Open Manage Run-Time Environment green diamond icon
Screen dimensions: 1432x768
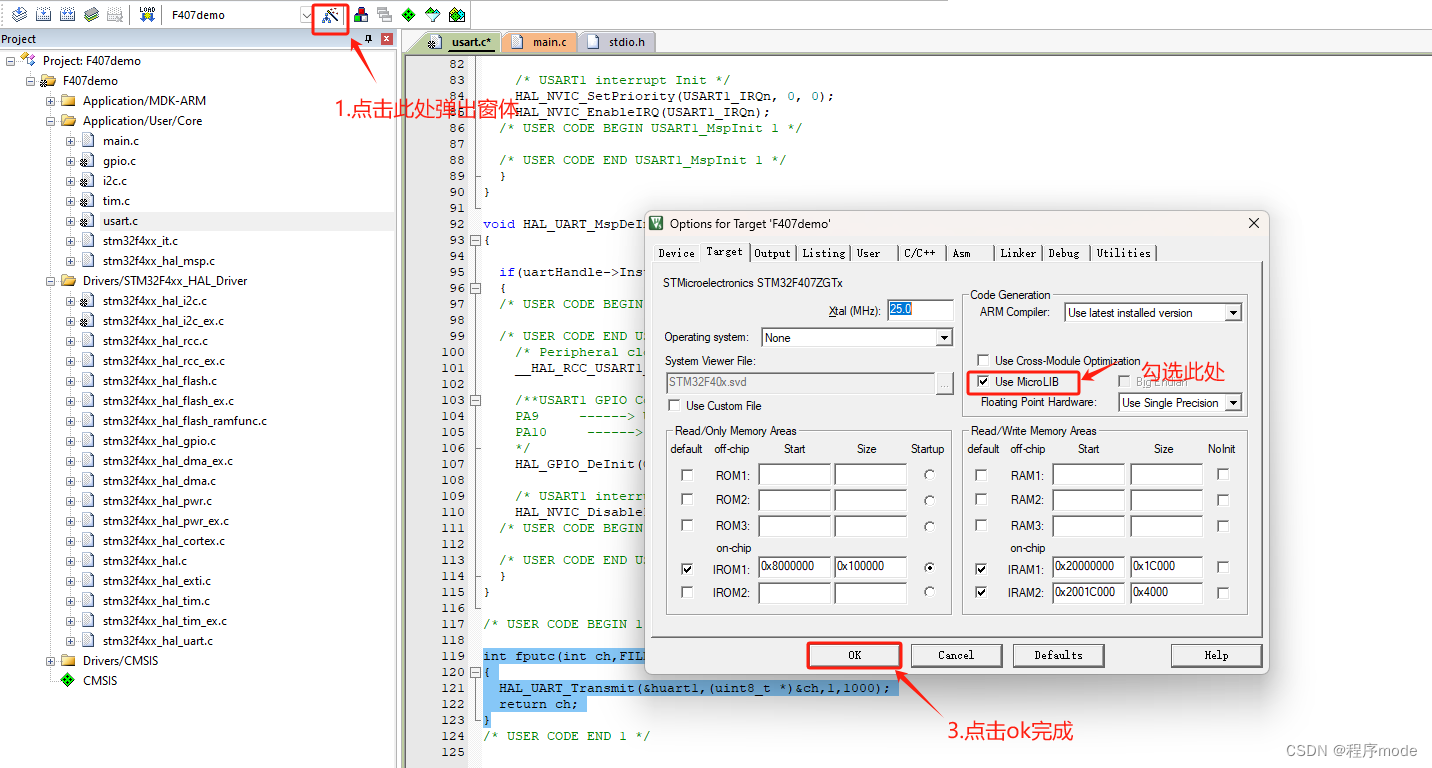point(408,15)
